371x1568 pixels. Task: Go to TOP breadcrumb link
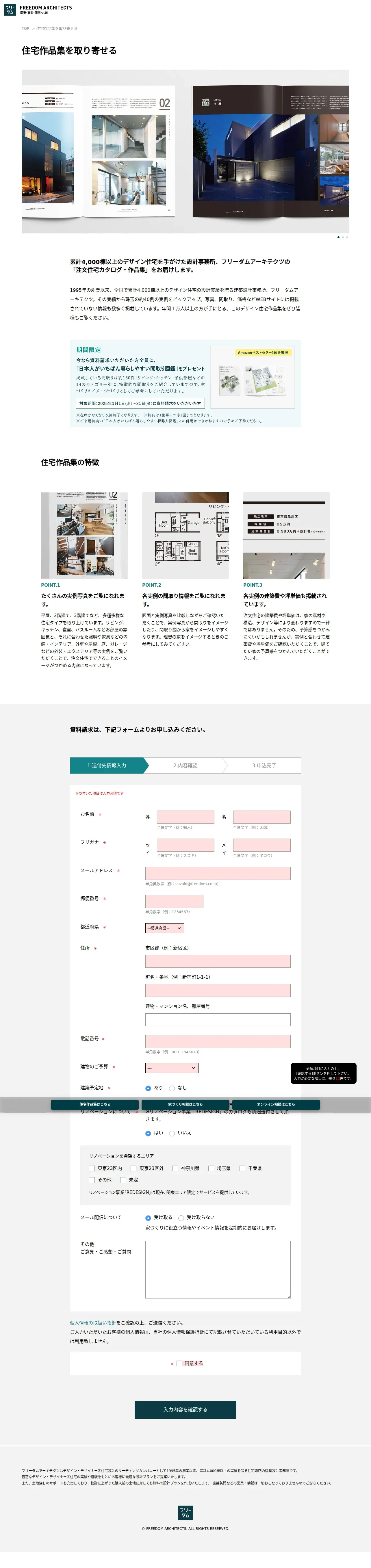tap(26, 29)
